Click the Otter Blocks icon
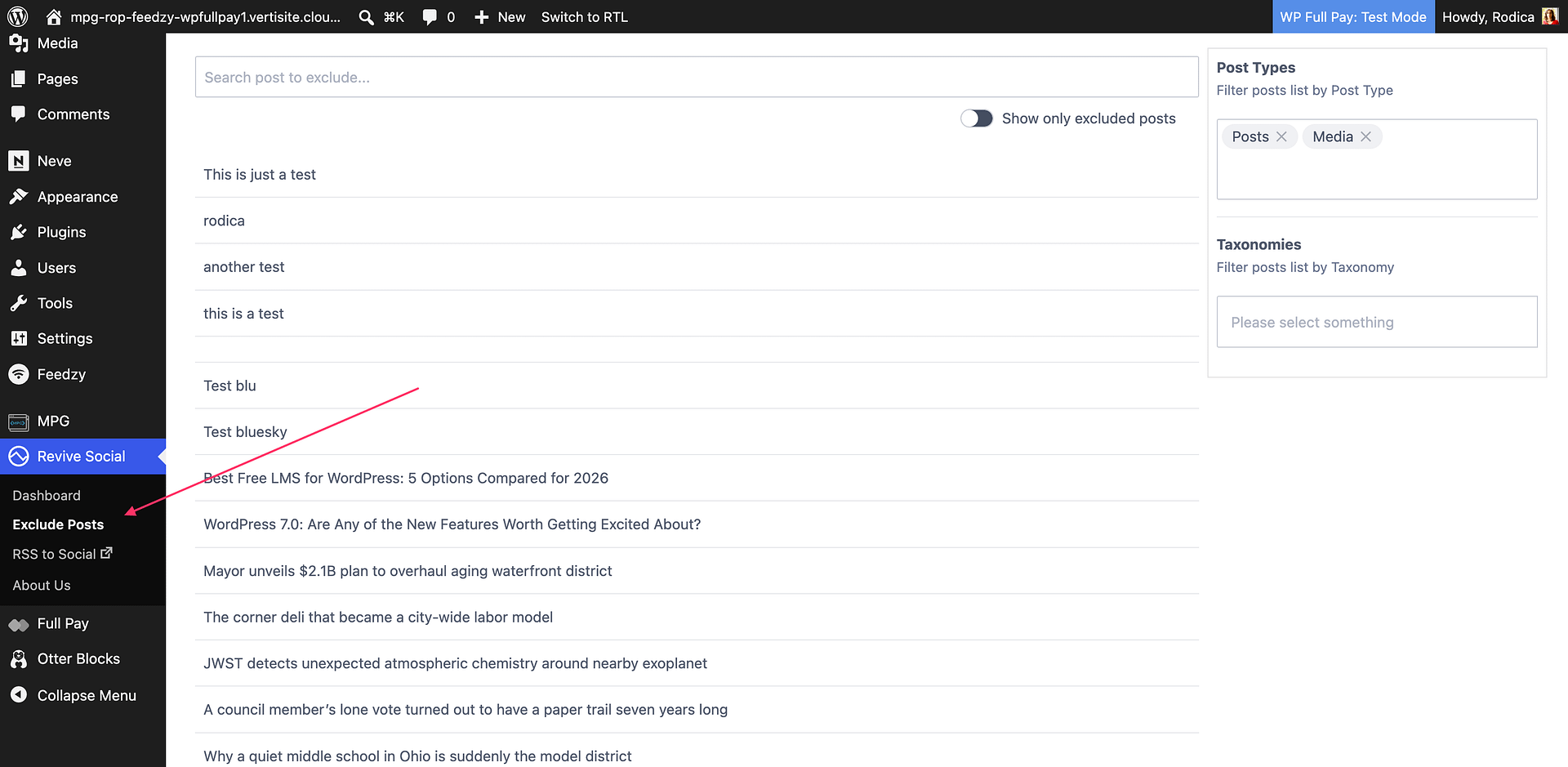 [19, 659]
